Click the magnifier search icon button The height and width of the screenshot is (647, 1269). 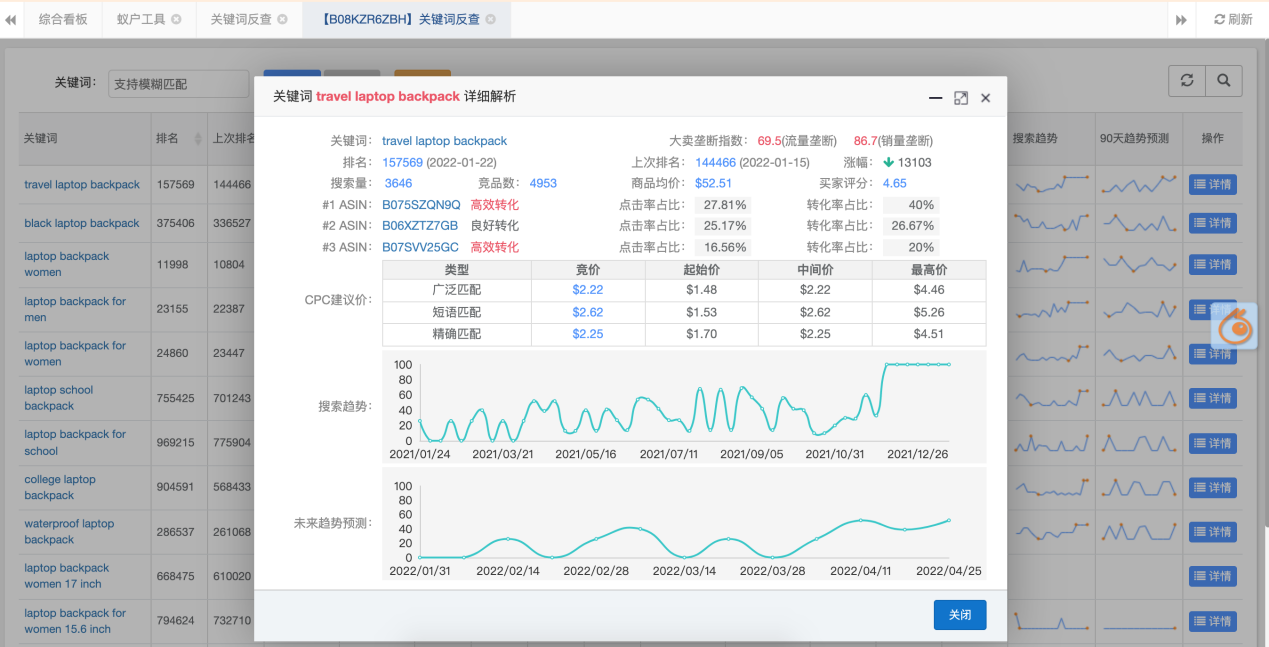coord(1224,81)
